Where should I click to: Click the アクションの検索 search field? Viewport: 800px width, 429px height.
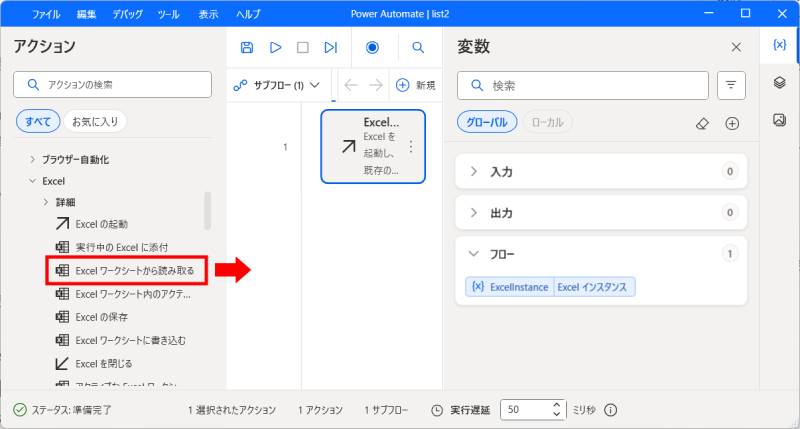[x=112, y=85]
